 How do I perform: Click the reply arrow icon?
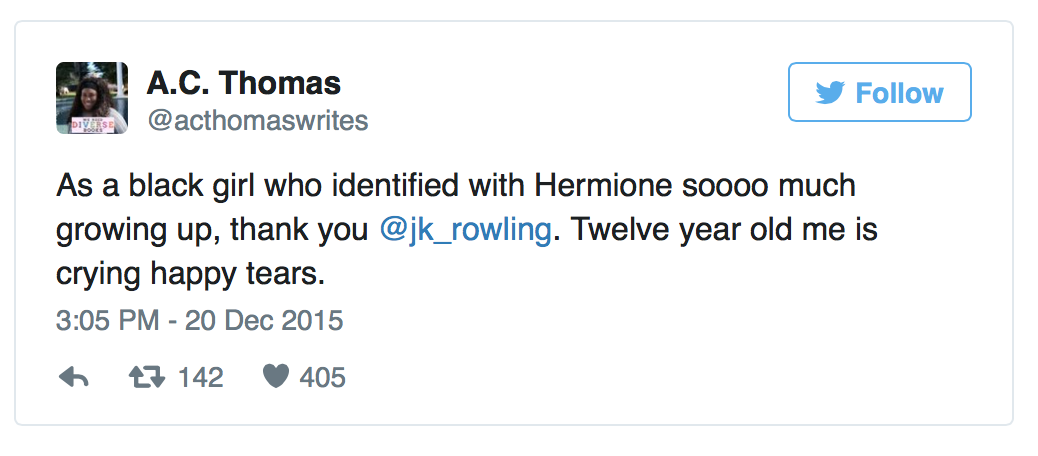[75, 377]
